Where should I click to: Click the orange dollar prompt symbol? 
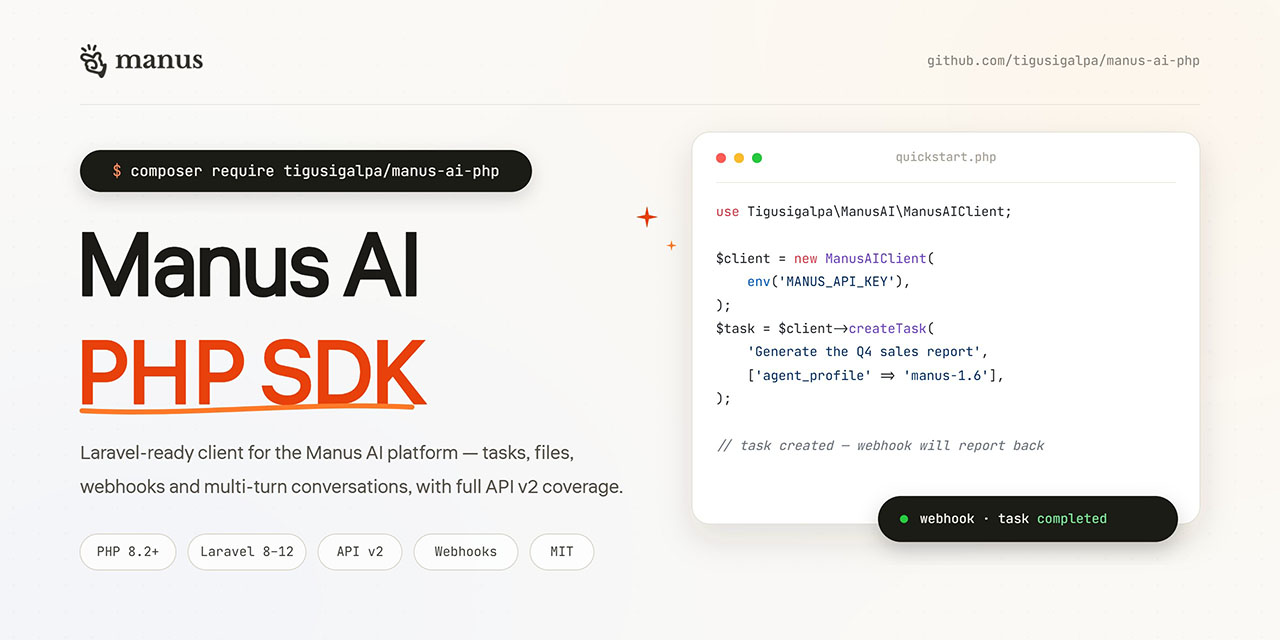(117, 171)
